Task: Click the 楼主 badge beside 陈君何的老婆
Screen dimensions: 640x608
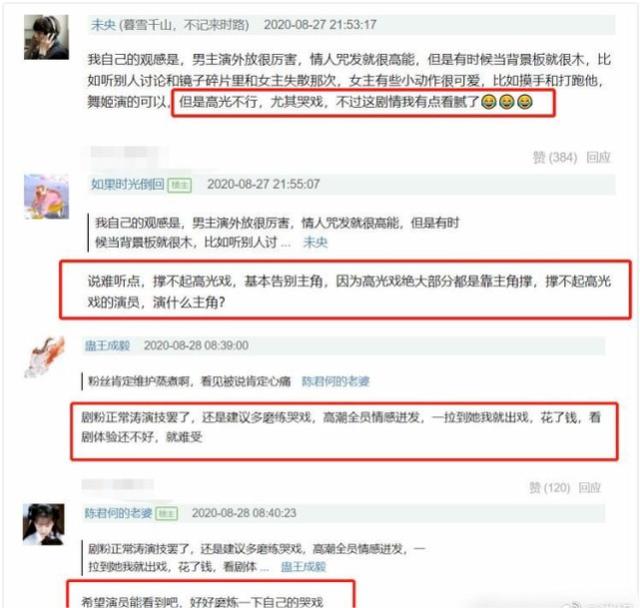Action: [x=167, y=513]
